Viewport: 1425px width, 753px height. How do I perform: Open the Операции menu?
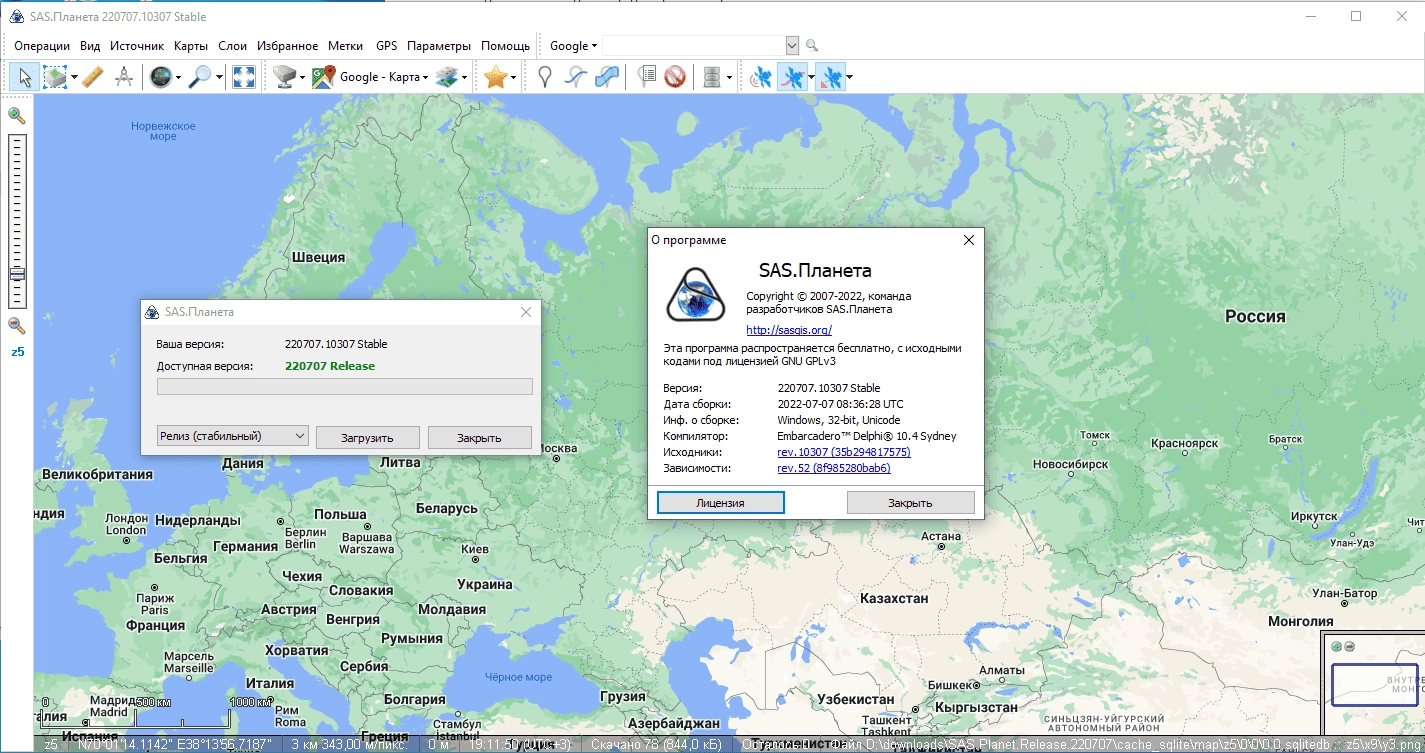pos(42,46)
